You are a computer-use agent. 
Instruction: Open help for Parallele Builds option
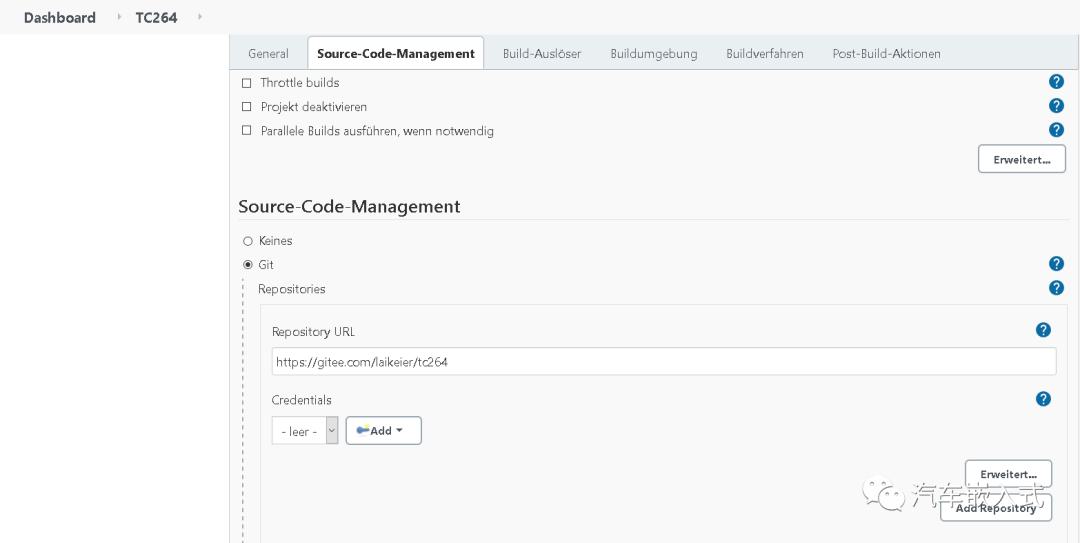[1056, 130]
